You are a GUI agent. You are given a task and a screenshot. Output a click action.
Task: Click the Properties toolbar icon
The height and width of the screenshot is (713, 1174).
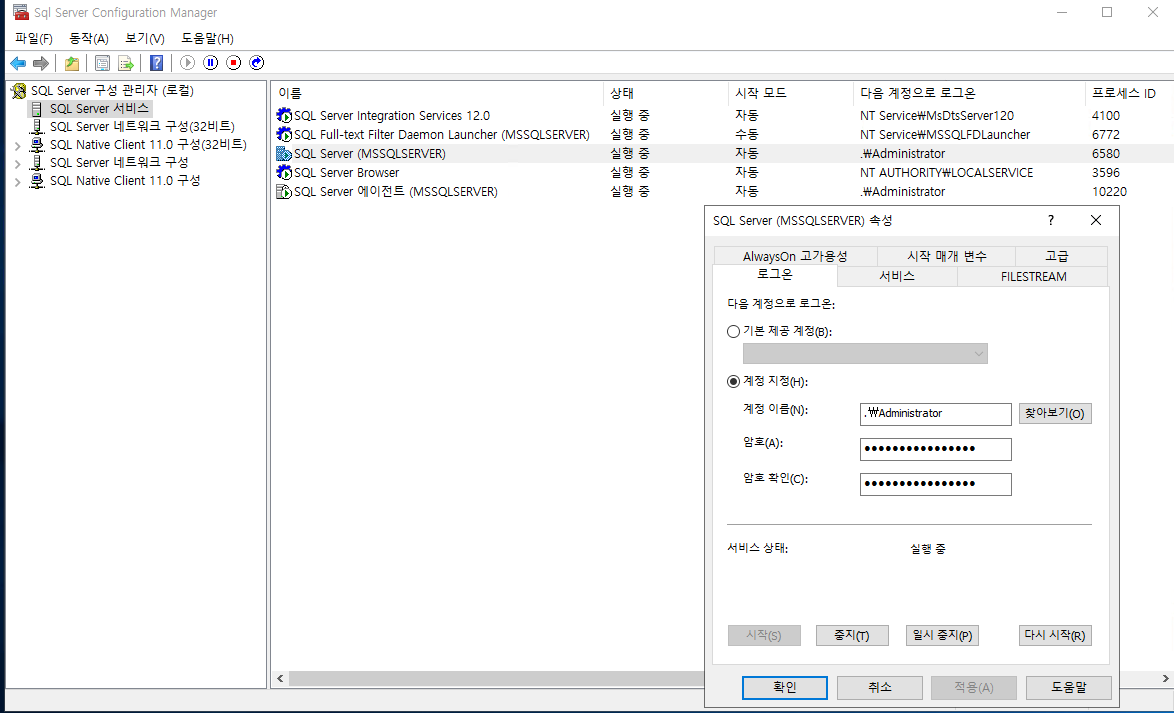click(x=103, y=63)
